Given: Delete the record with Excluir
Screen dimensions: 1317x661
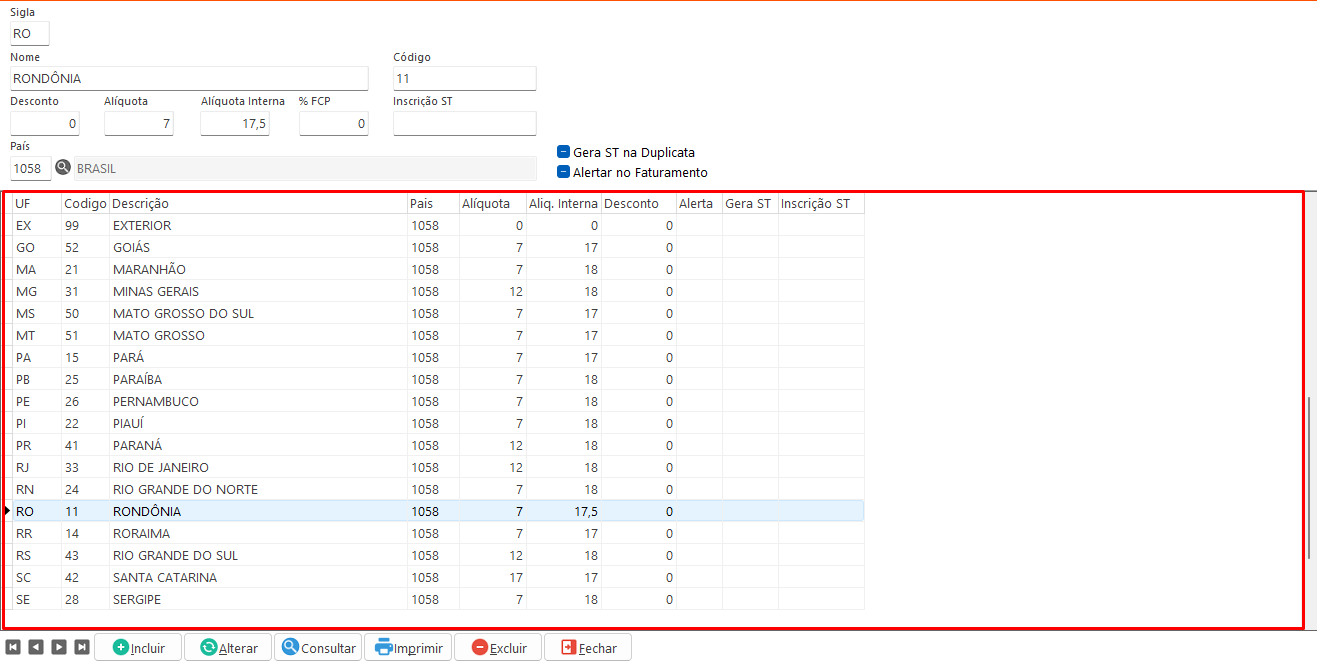Looking at the screenshot, I should pyautogui.click(x=498, y=647).
